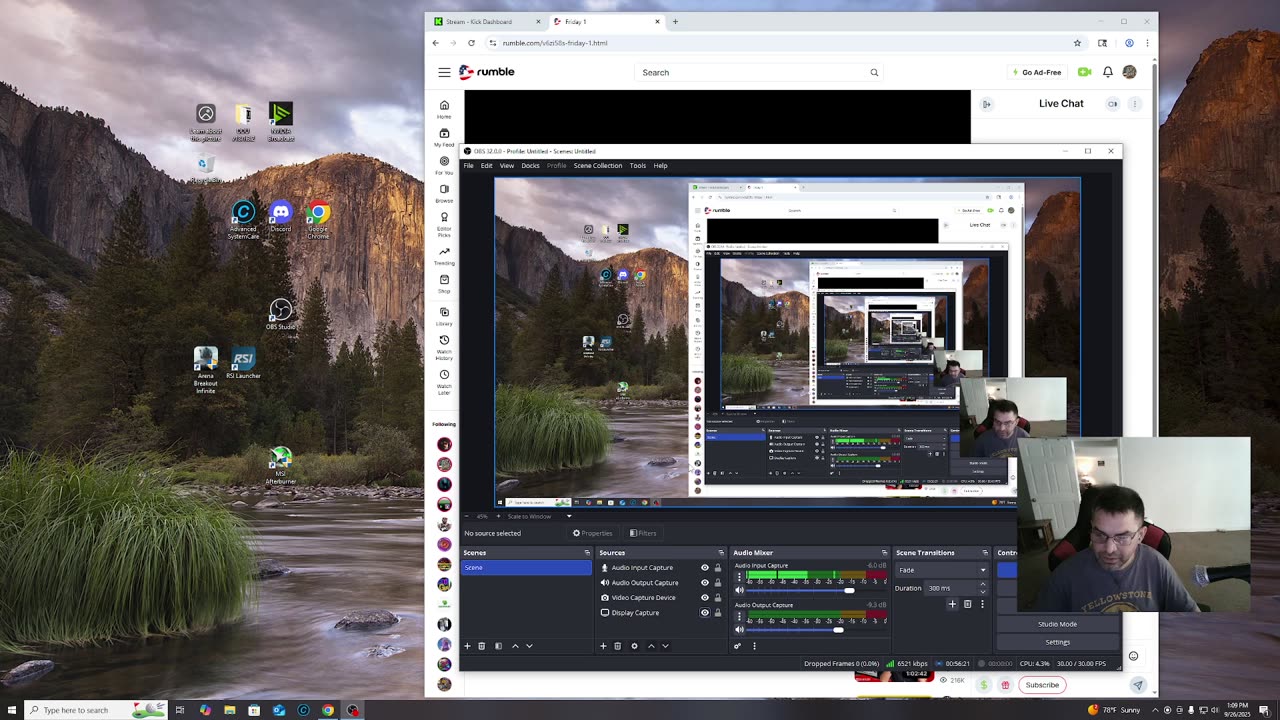The image size is (1280, 720).
Task: Add a new scene in OBS Scenes dock
Action: point(467,646)
